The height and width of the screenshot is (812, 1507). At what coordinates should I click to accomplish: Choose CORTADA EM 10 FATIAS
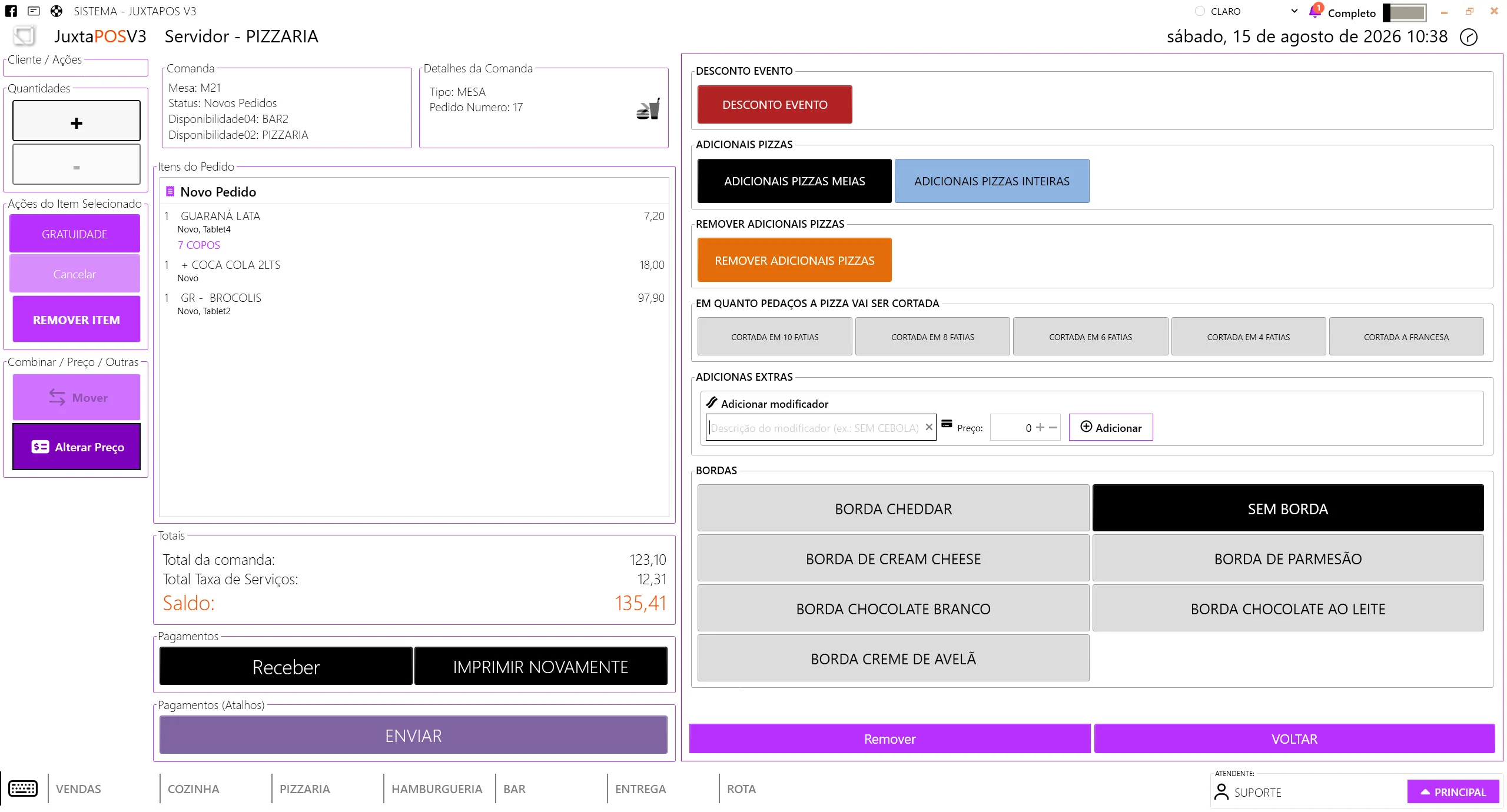pyautogui.click(x=775, y=337)
